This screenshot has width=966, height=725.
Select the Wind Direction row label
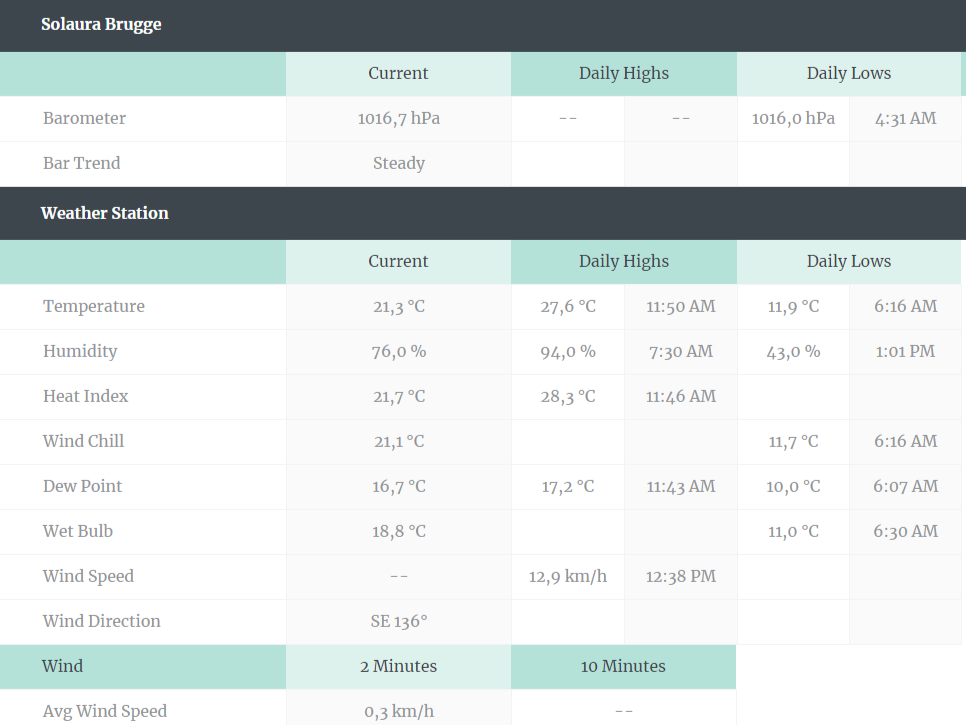(102, 621)
